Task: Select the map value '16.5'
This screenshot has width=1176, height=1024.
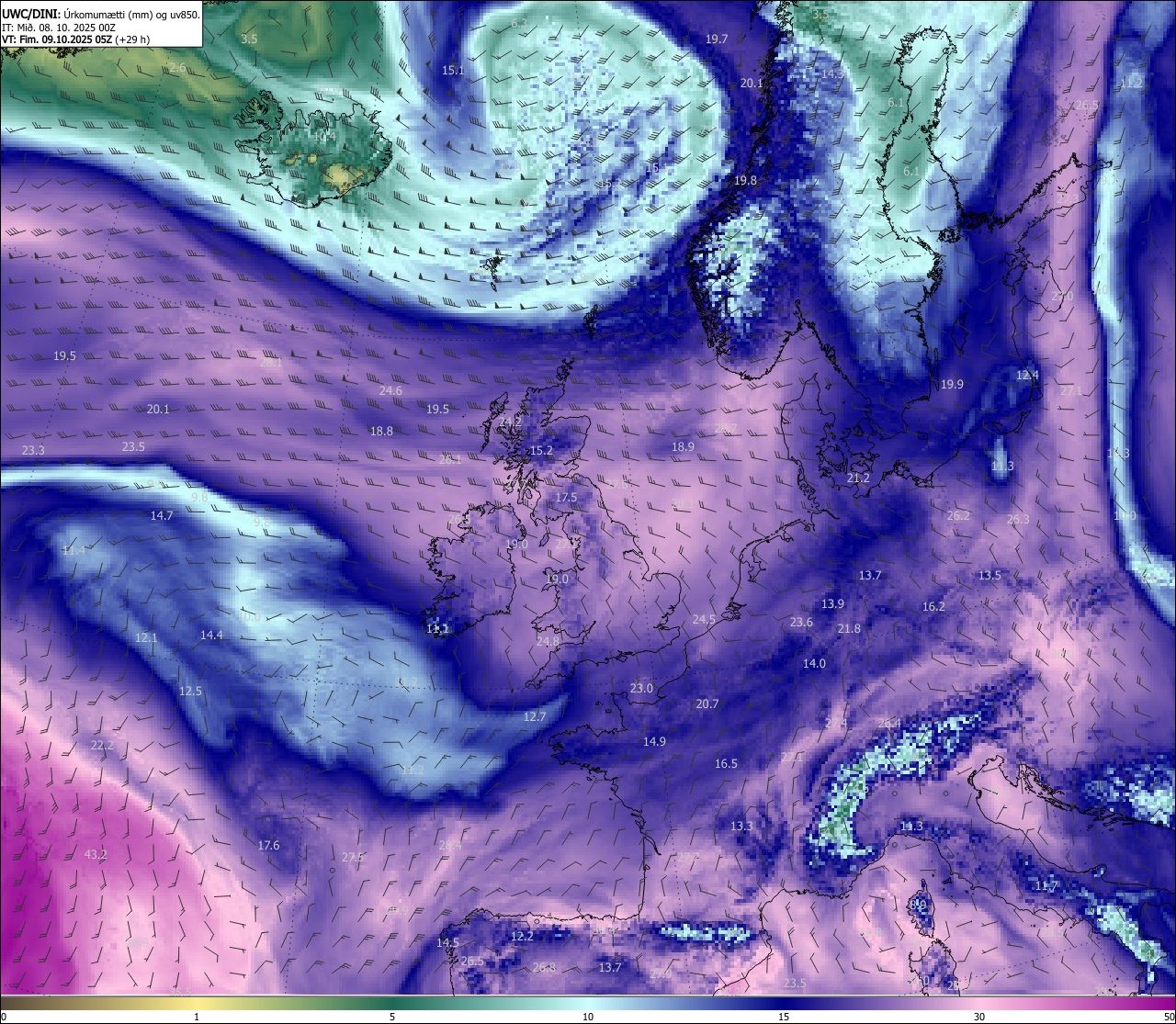Action: [726, 763]
